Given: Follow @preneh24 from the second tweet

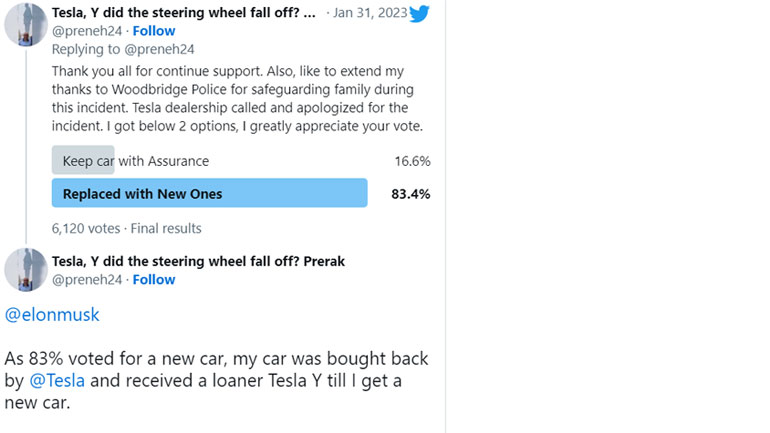Looking at the screenshot, I should point(154,279).
